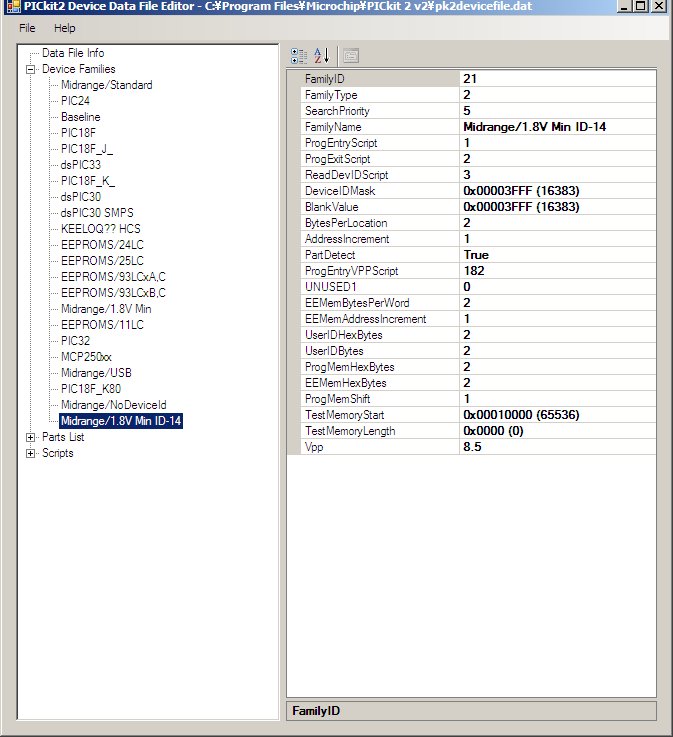The height and width of the screenshot is (737, 673).
Task: Select the EEPROMS/93LCxA,C family
Action: click(113, 277)
